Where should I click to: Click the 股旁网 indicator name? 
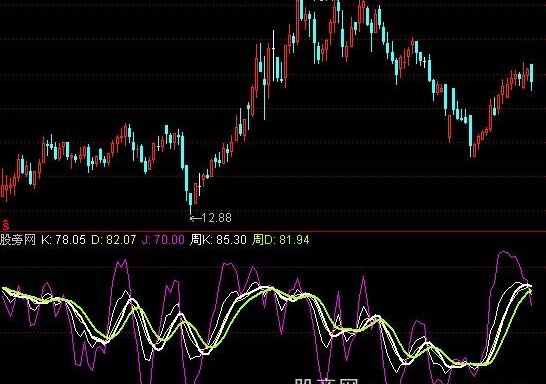tap(17, 240)
